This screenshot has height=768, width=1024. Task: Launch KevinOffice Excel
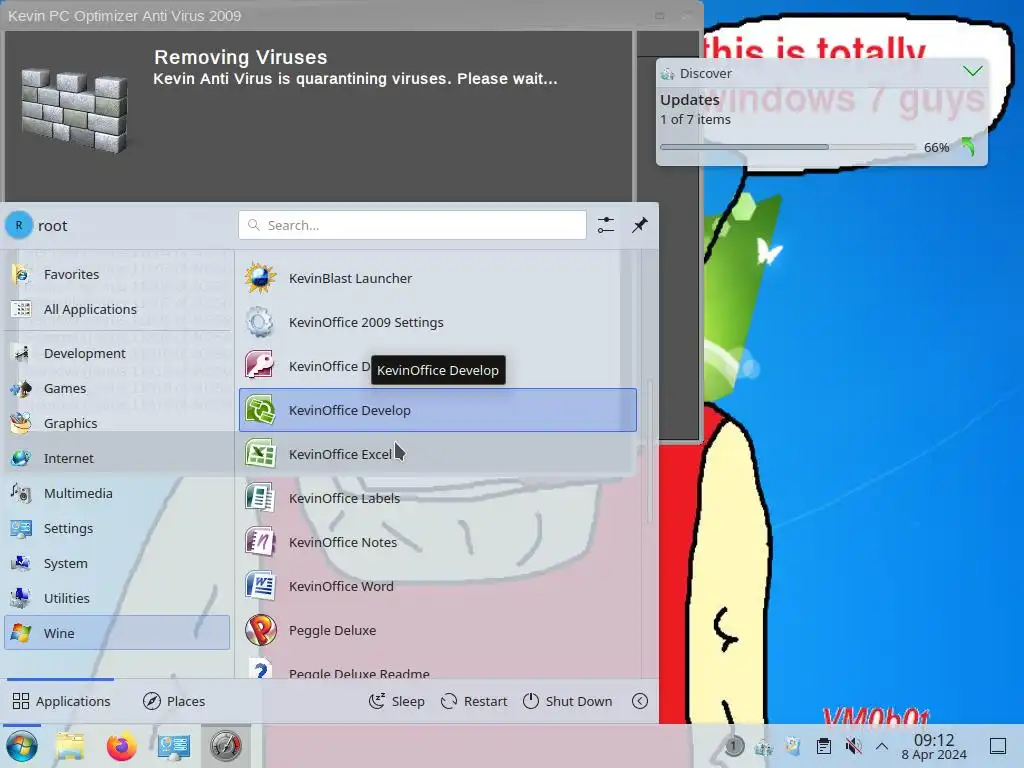(438, 454)
